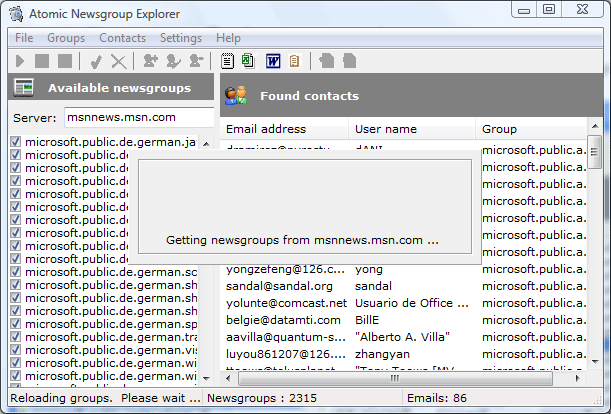611x414 pixels.
Task: Click the group cell in the sandal@sandal.org row
Action: (534, 286)
